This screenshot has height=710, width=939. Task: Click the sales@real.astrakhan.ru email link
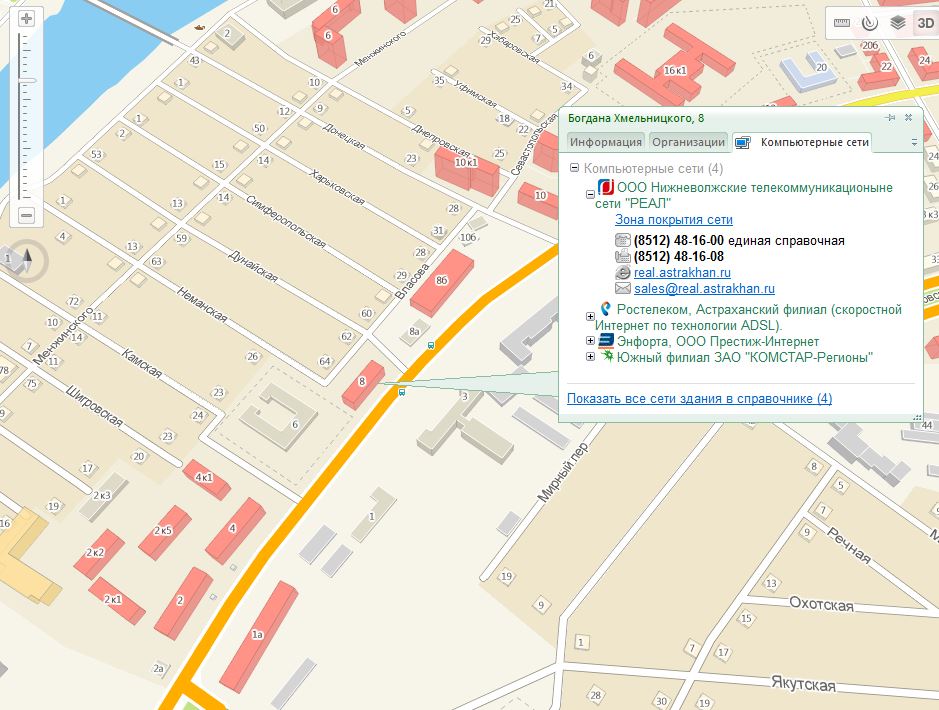(704, 289)
